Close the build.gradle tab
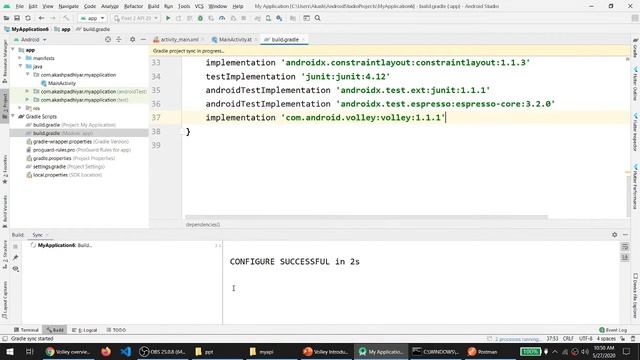640x360 pixels. 303,40
